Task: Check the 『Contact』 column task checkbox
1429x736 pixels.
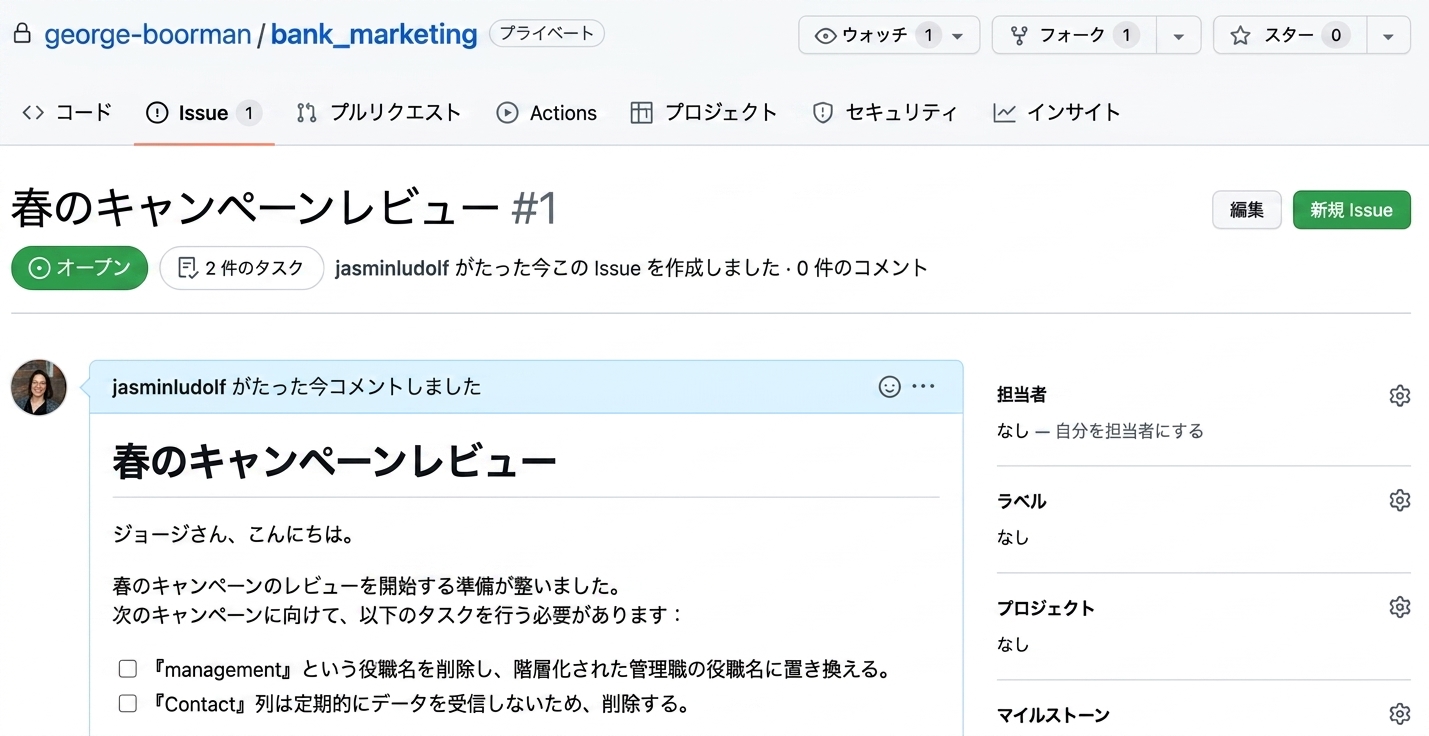Action: [x=128, y=704]
